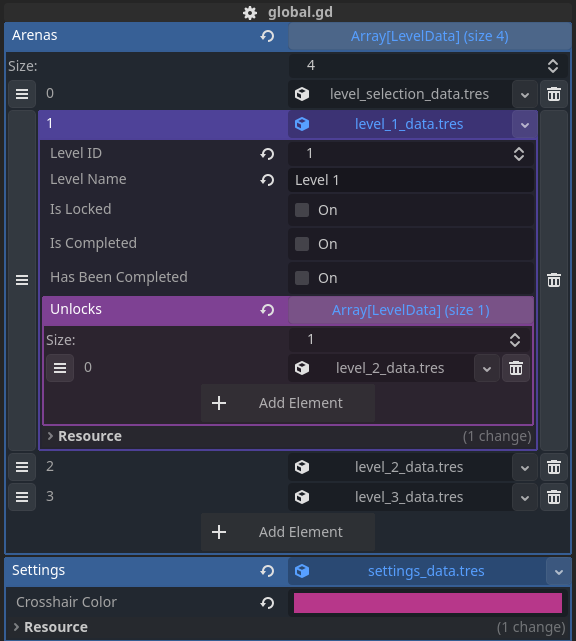Screen dimensions: 576x641
Task: Delete arena element 2 trash icon
Action: pos(554,467)
